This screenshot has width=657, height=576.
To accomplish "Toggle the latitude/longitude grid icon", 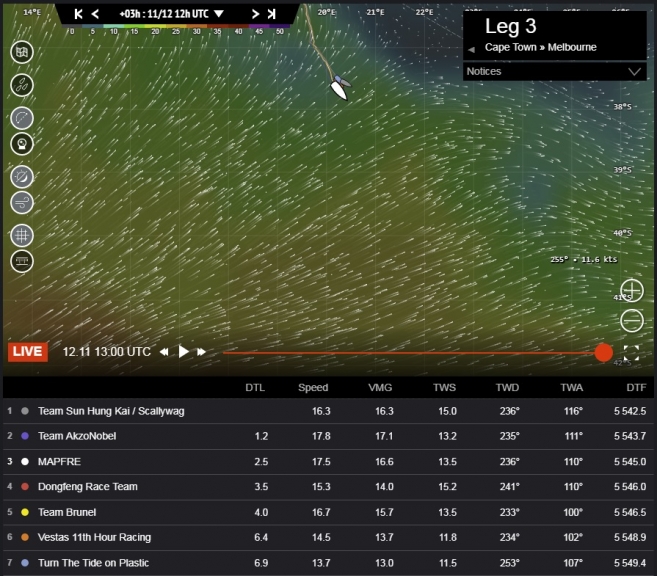I will pos(22,235).
